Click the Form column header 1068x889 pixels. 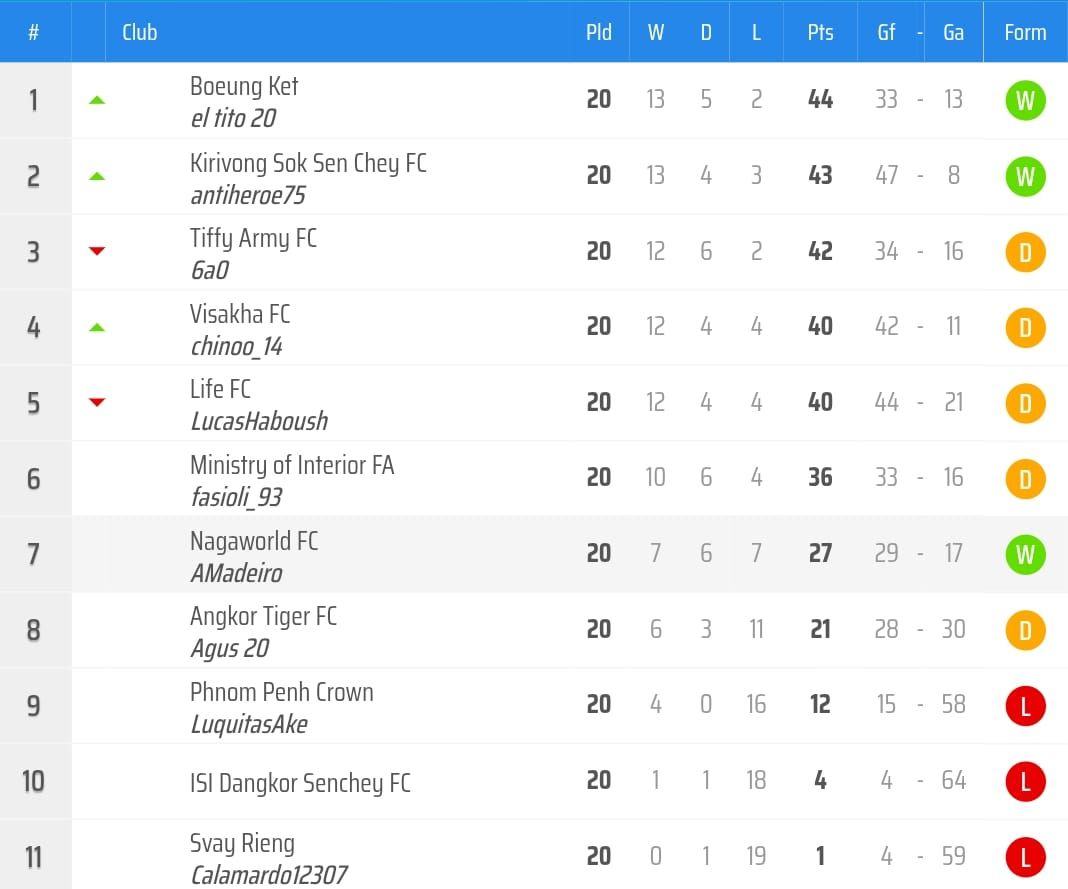(1025, 32)
